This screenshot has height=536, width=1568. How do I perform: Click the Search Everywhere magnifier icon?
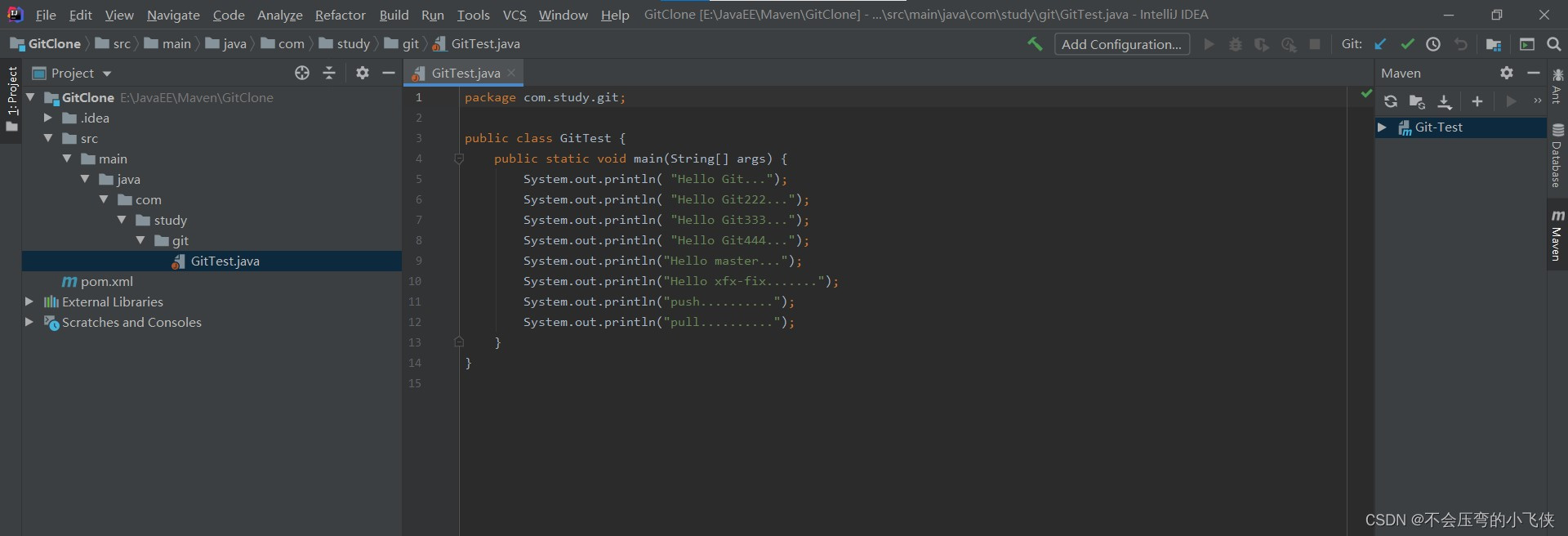(x=1553, y=44)
